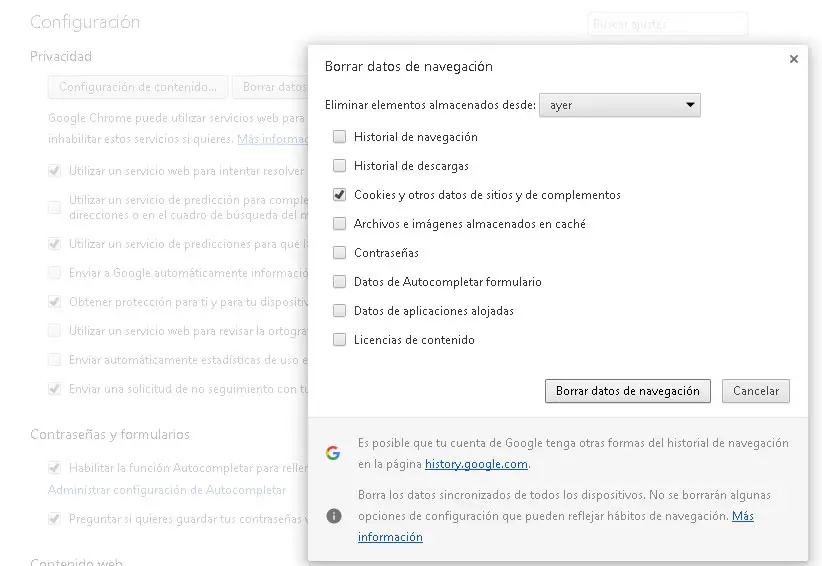Viewport: 822px width, 566px height.
Task: Close the dialog with the X icon
Action: [x=793, y=60]
